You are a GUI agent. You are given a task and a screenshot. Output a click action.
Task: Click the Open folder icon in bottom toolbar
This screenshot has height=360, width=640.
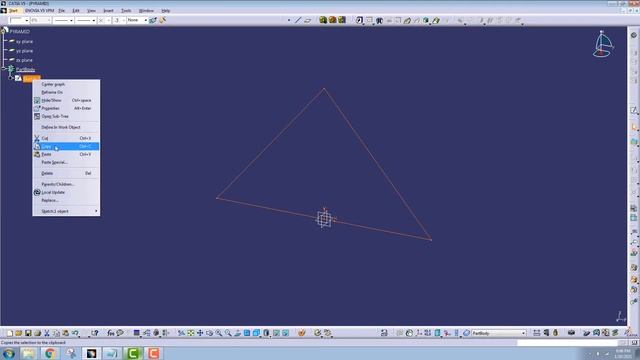19,333
